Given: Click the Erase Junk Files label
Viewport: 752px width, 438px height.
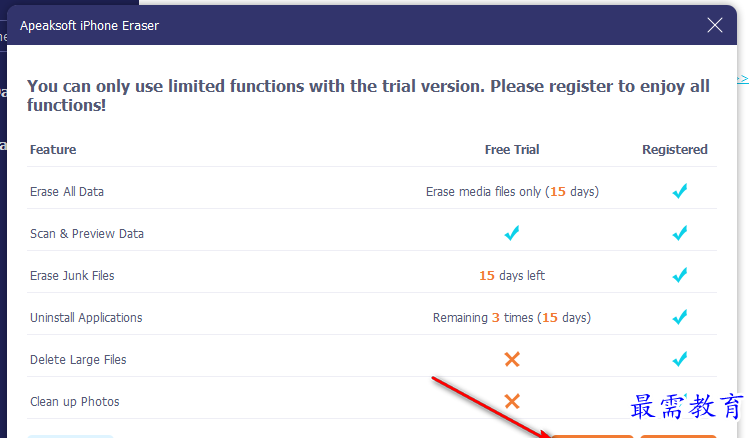Looking at the screenshot, I should [72, 275].
